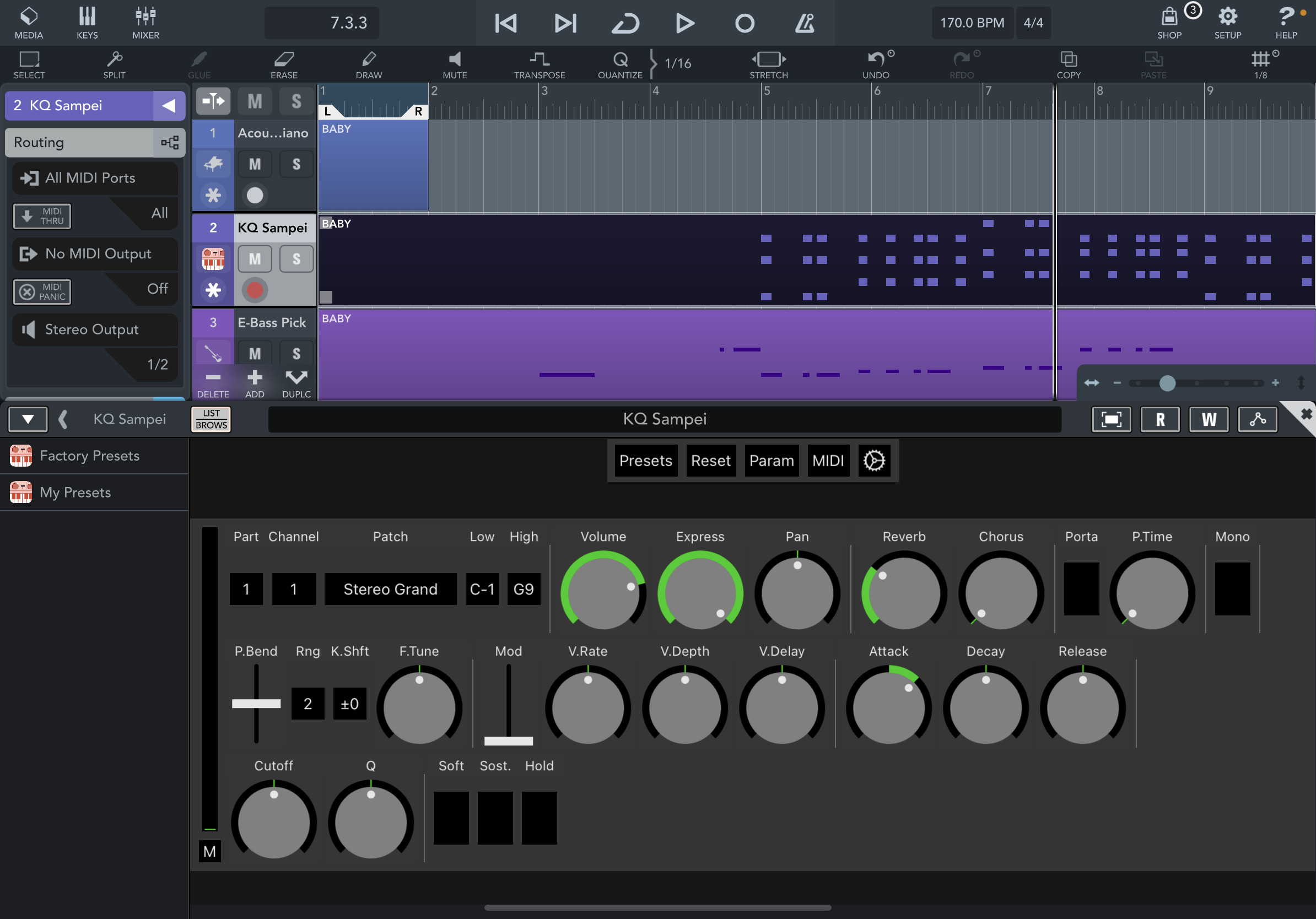Expand the Routing section
The image size is (1316, 919).
(95, 142)
